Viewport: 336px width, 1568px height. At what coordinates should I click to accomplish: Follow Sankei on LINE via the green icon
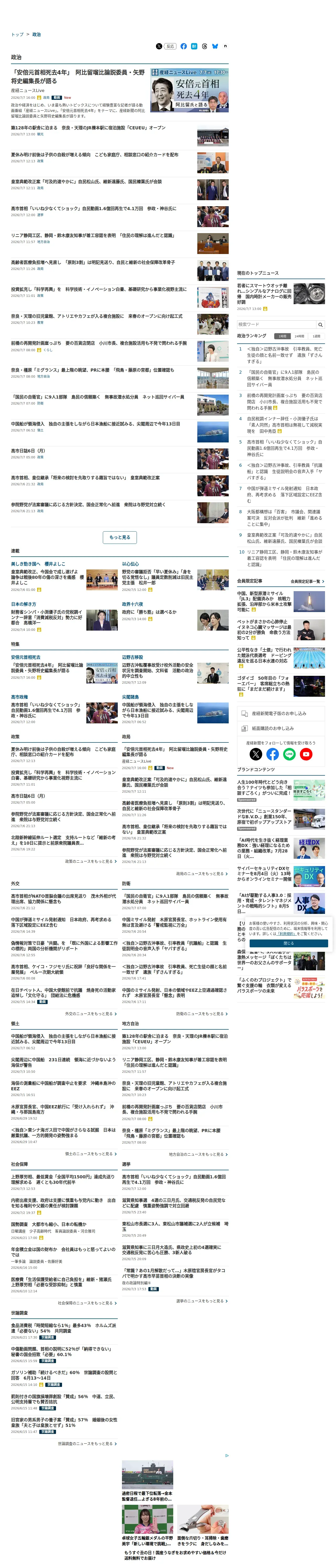[289, 754]
